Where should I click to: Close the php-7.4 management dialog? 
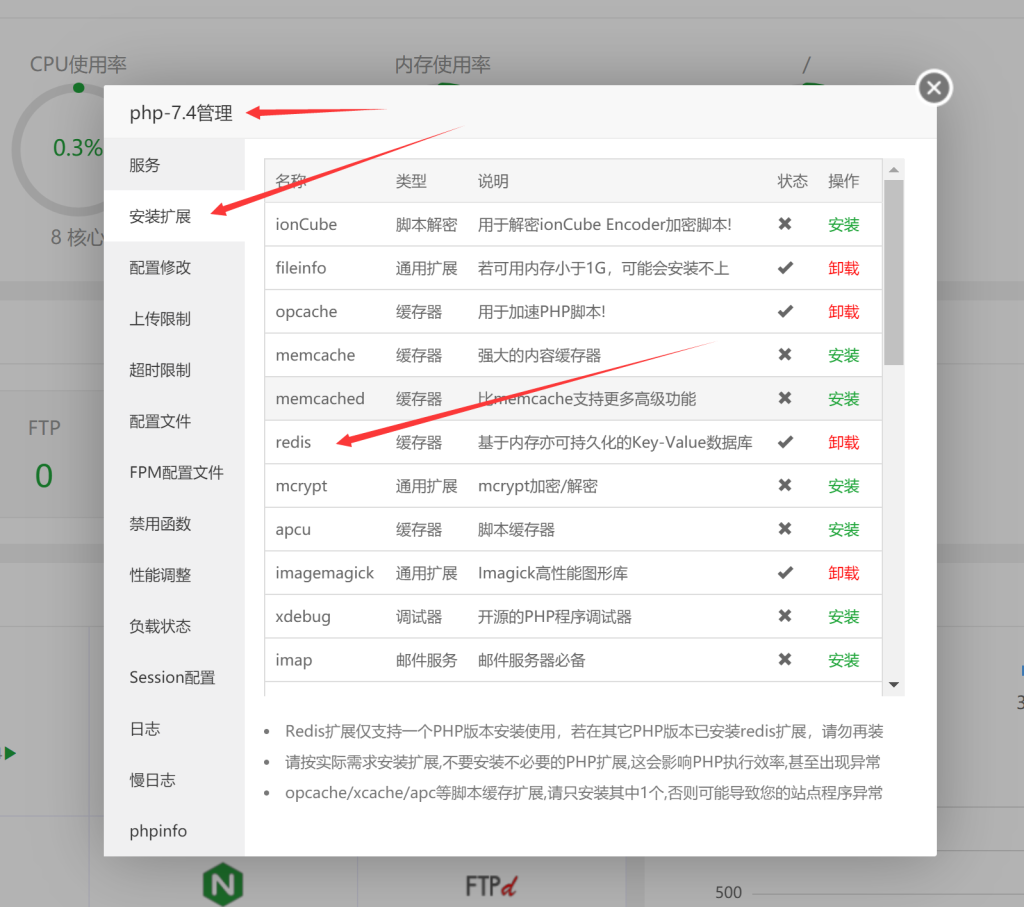click(x=933, y=87)
